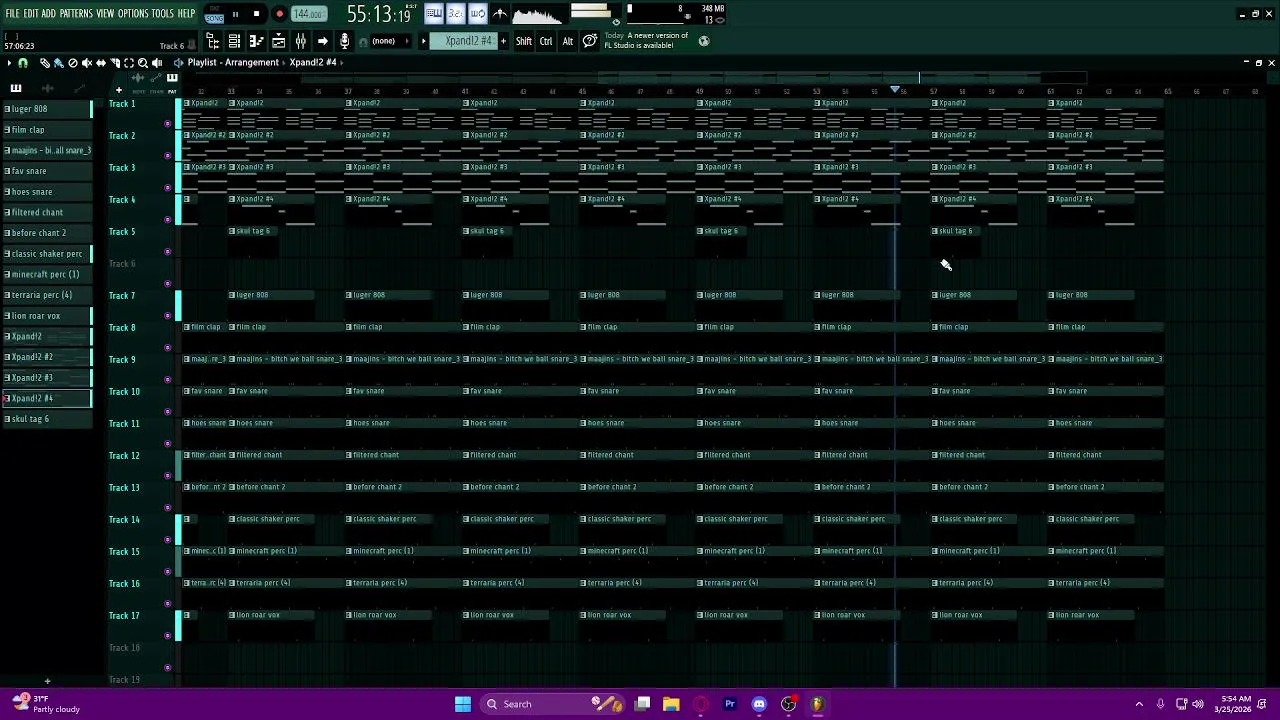Click the microphone recording icon in toolbar

(344, 41)
